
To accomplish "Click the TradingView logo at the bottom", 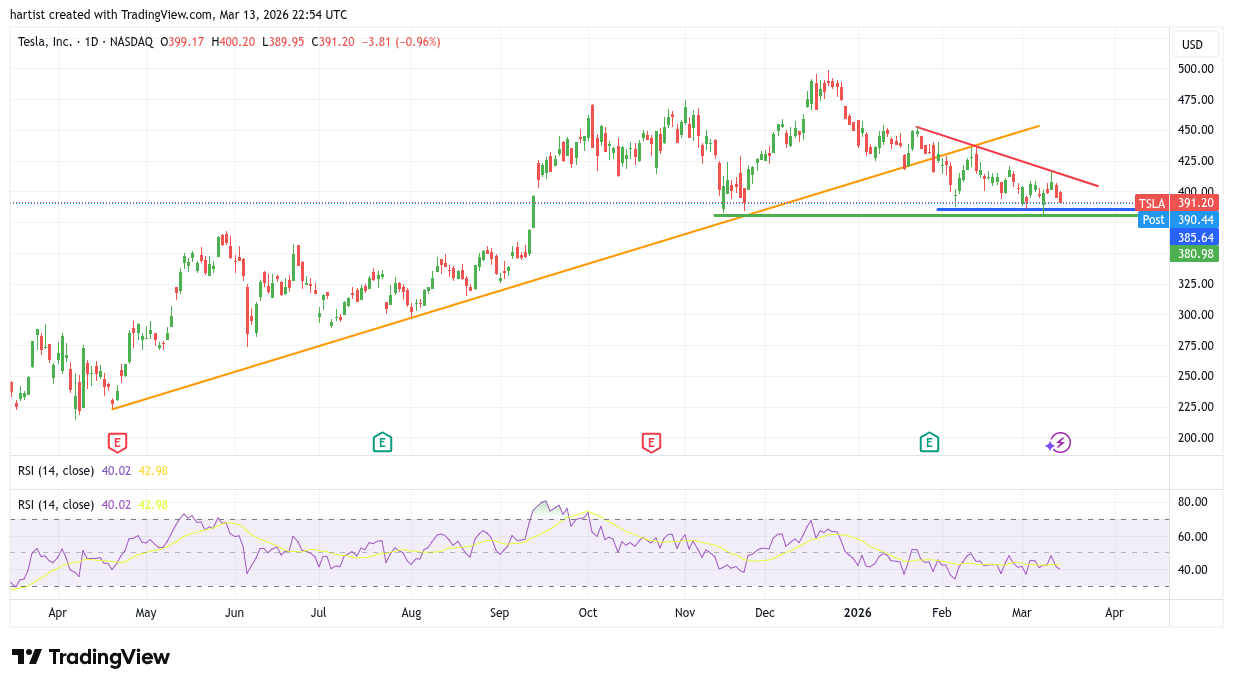I will (91, 657).
